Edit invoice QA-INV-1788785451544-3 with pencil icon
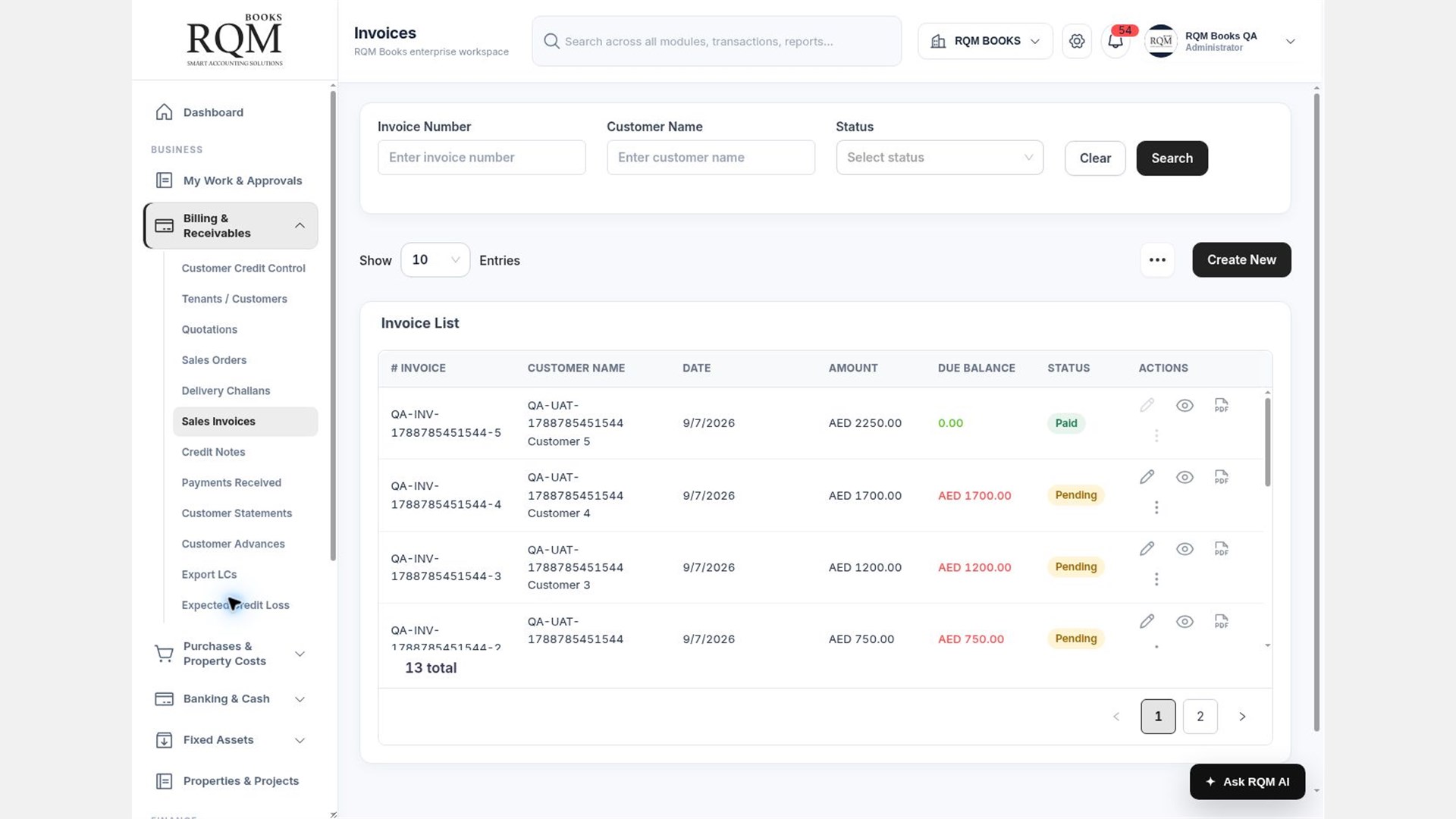This screenshot has height=819, width=1456. tap(1147, 549)
